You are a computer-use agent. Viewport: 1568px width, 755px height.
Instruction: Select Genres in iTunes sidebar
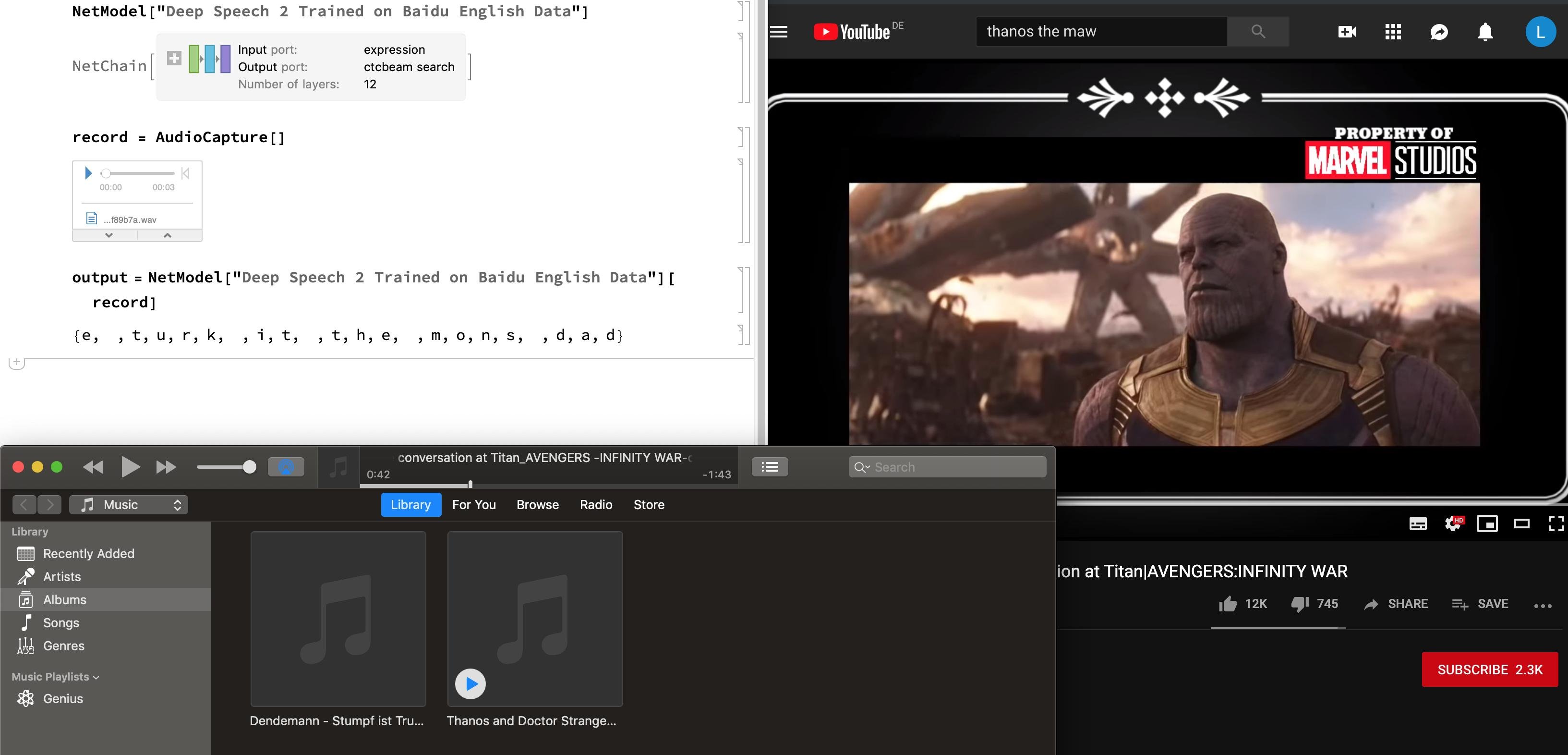pyautogui.click(x=106, y=646)
